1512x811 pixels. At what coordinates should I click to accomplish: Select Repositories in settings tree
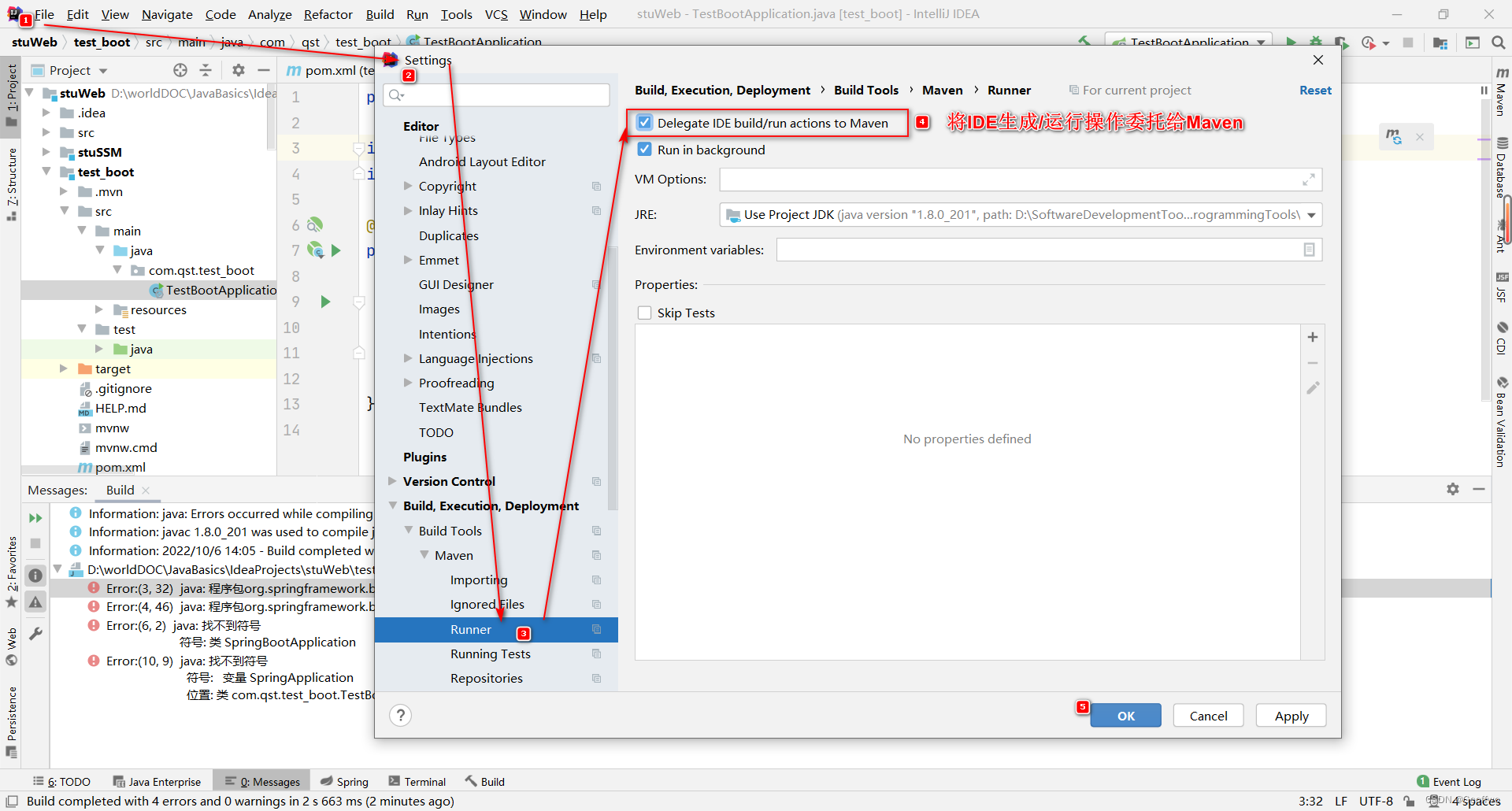pos(487,678)
